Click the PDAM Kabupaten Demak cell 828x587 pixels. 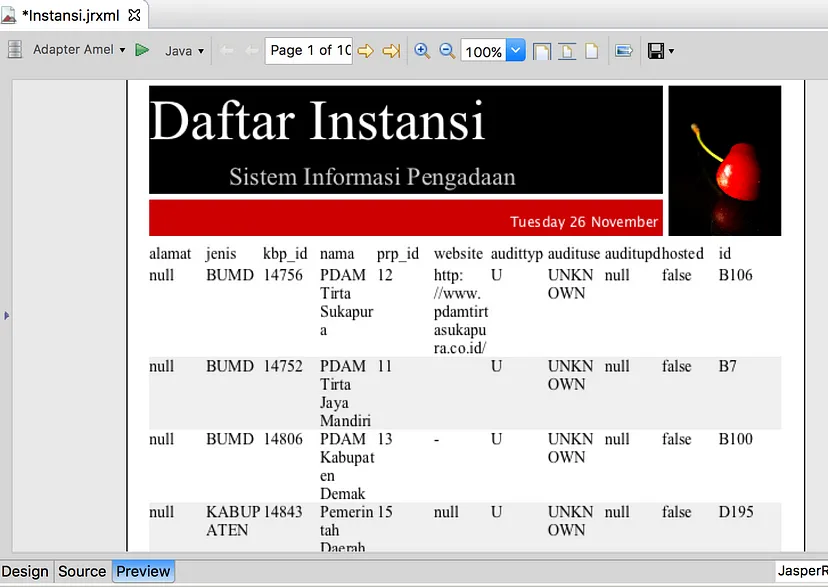pos(347,466)
